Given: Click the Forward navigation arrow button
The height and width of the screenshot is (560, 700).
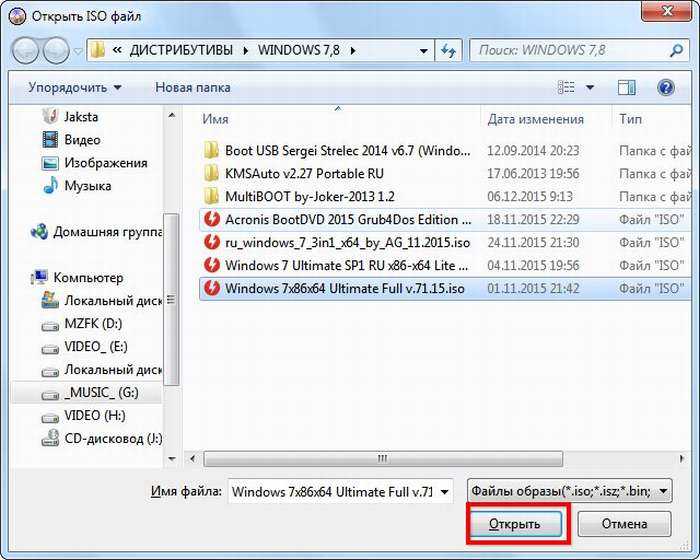Looking at the screenshot, I should click(x=56, y=50).
